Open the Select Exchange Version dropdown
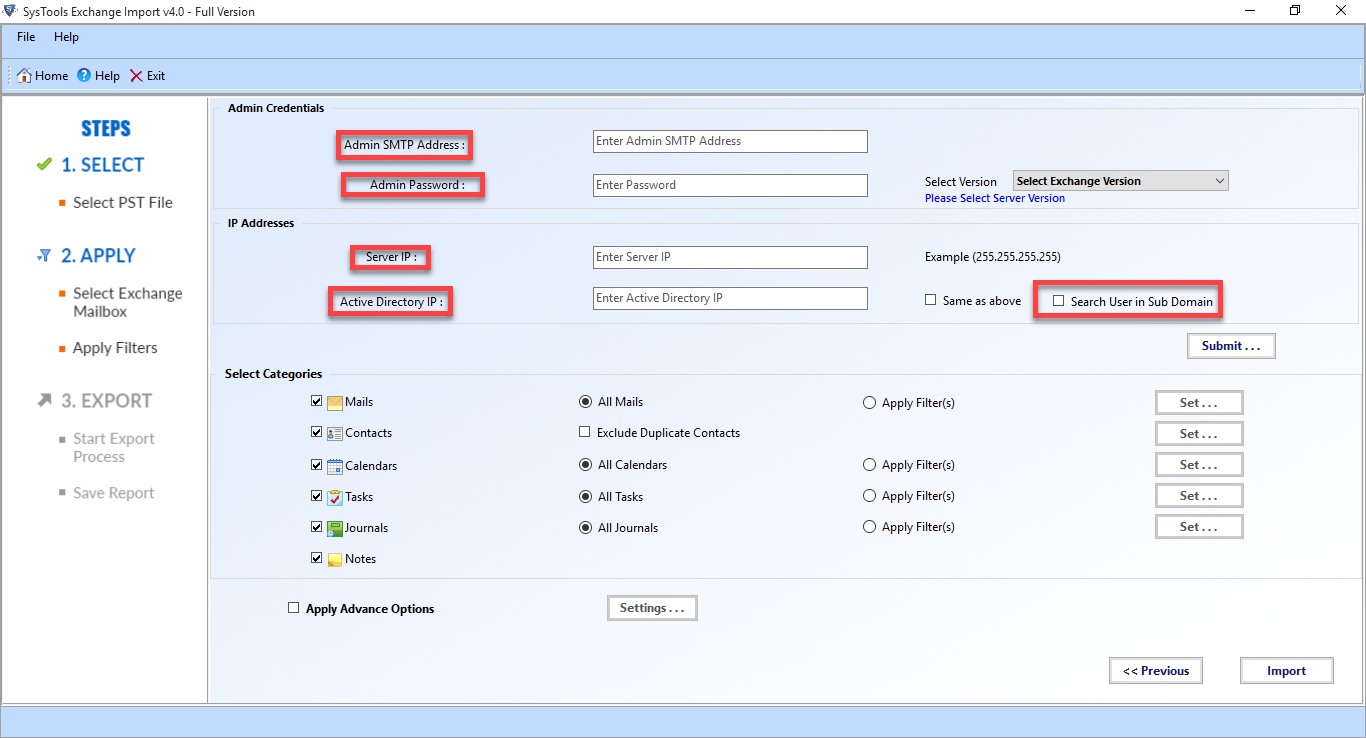Image resolution: width=1366 pixels, height=738 pixels. pyautogui.click(x=1120, y=181)
